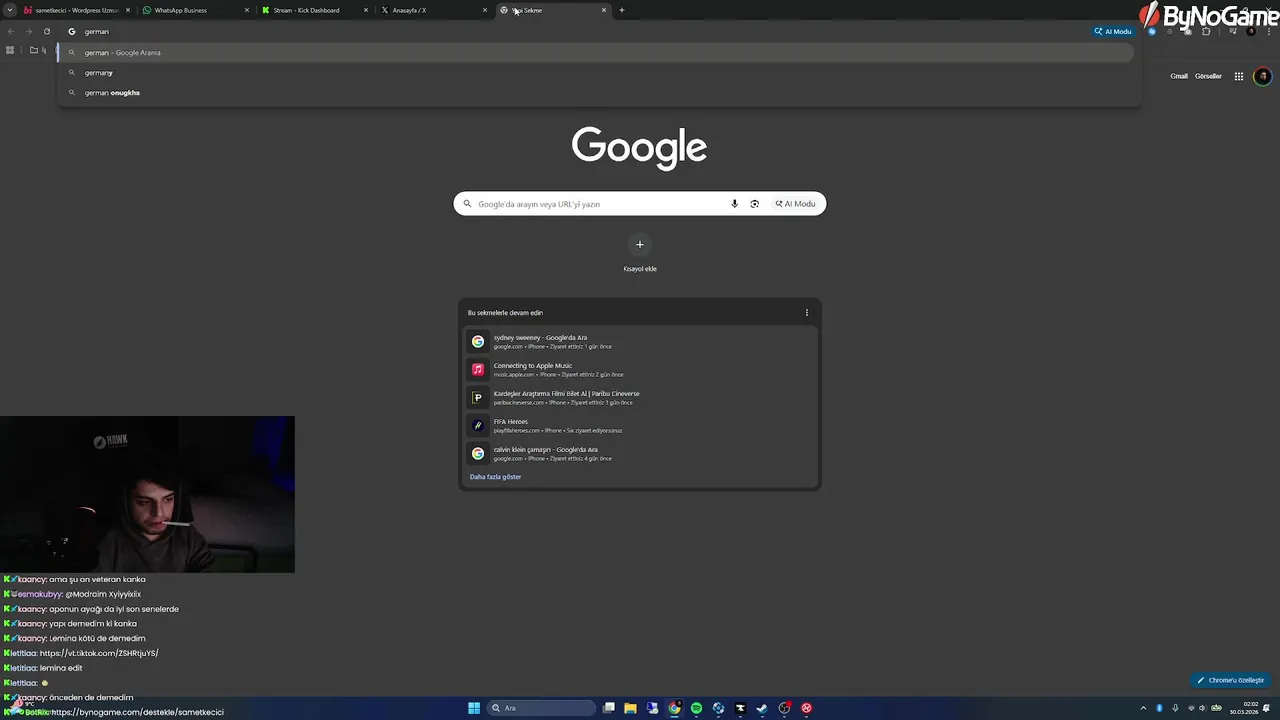
Task: Open the Görseller link
Action: [x=1208, y=76]
